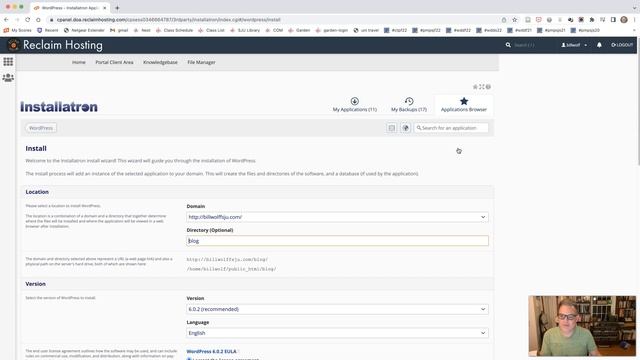The width and height of the screenshot is (640, 360).
Task: Open the Class Schedule bookmark
Action: click(x=174, y=30)
